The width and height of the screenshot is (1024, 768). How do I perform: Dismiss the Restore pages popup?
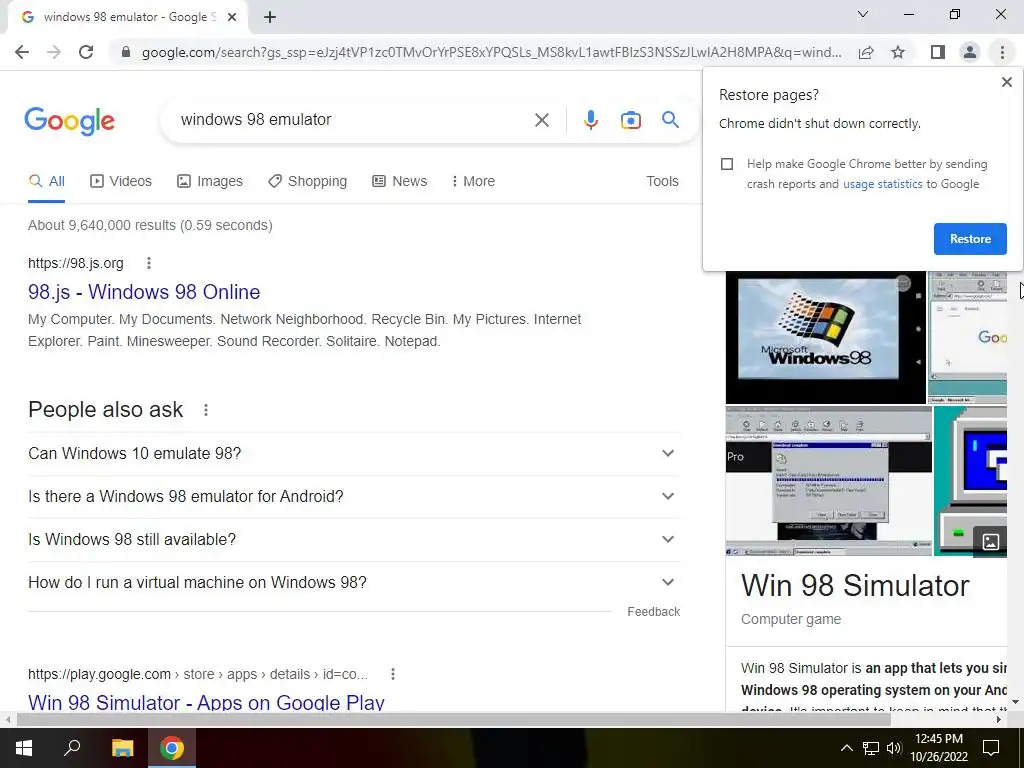coord(1006,82)
